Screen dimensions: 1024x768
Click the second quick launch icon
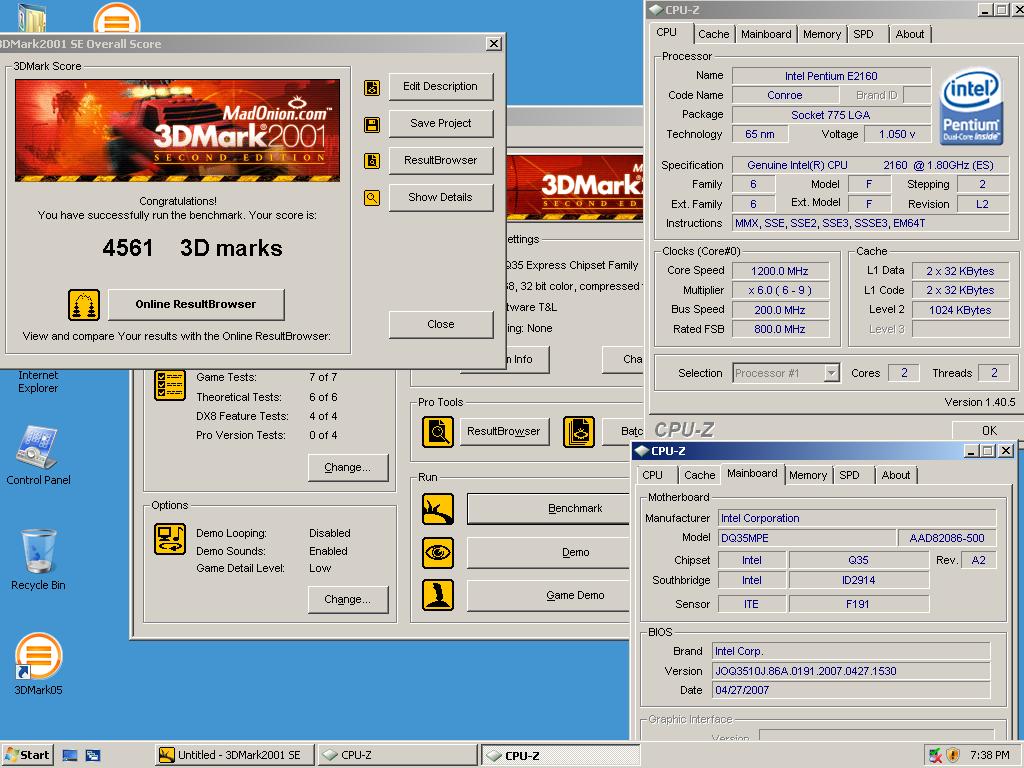pos(93,756)
